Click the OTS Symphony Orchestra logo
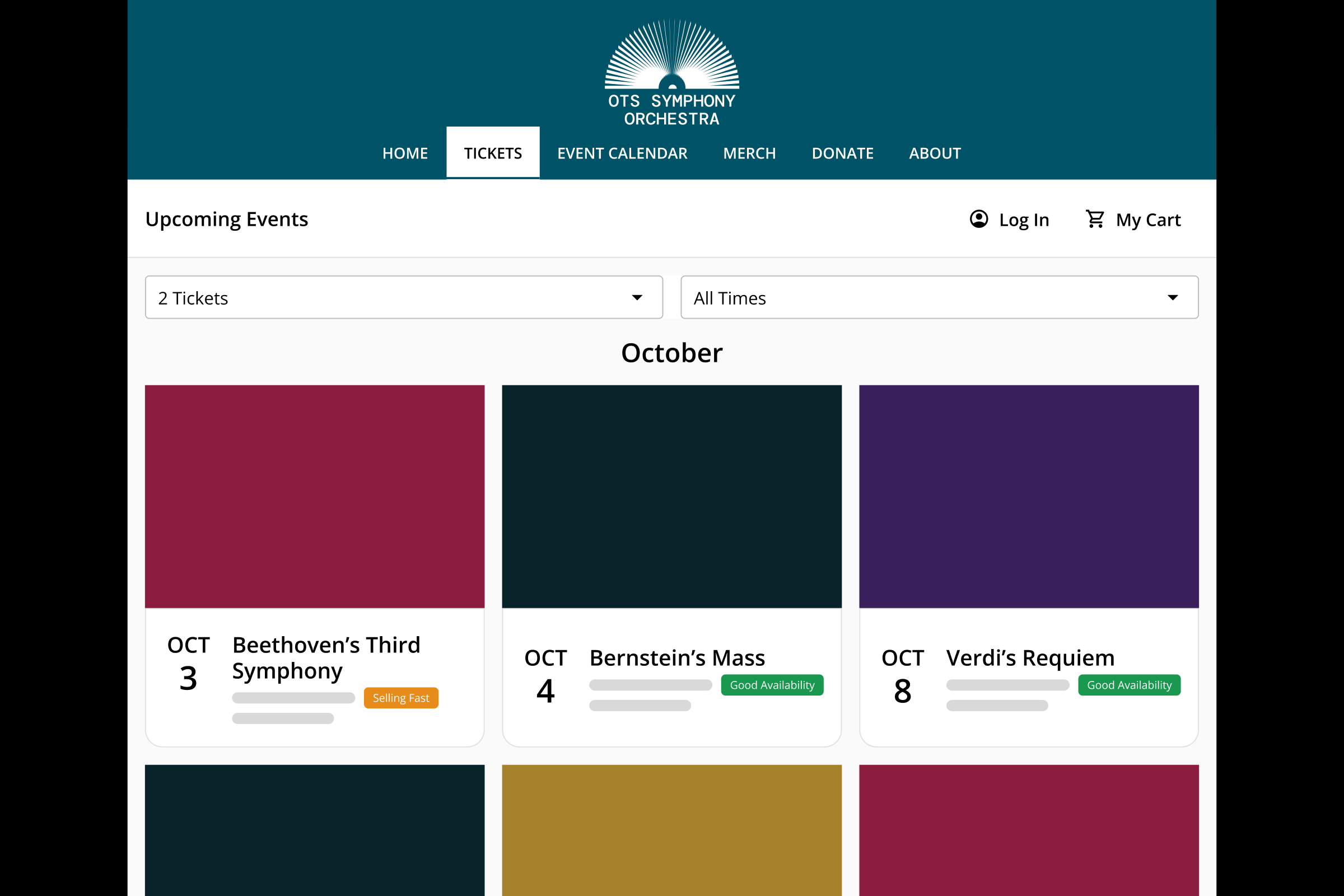This screenshot has height=896, width=1344. pos(672,73)
